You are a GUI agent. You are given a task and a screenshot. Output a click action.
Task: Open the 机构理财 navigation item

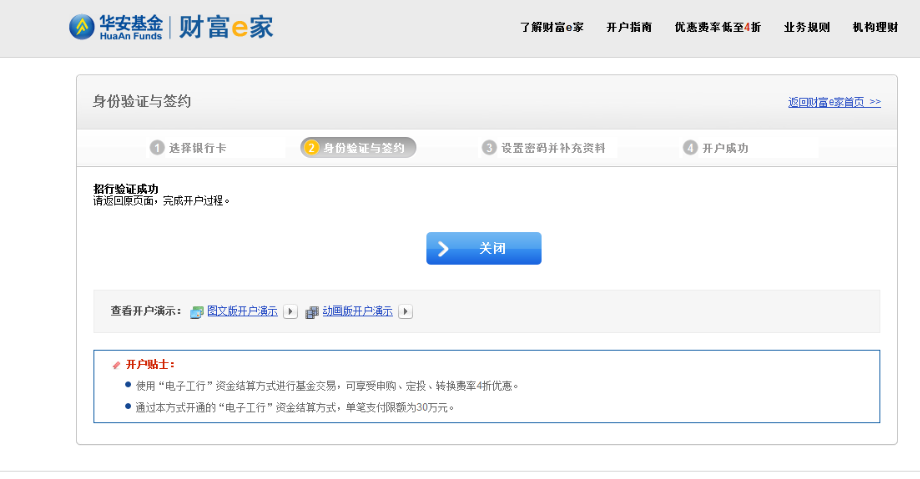(x=875, y=27)
